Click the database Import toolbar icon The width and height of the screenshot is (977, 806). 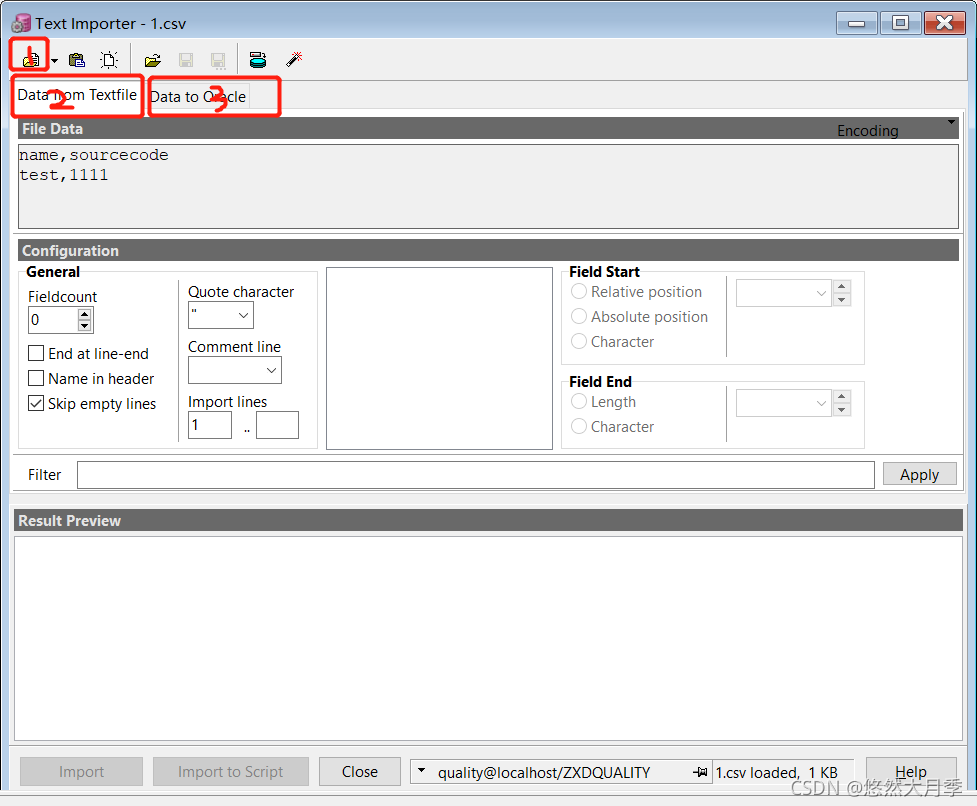pos(258,60)
